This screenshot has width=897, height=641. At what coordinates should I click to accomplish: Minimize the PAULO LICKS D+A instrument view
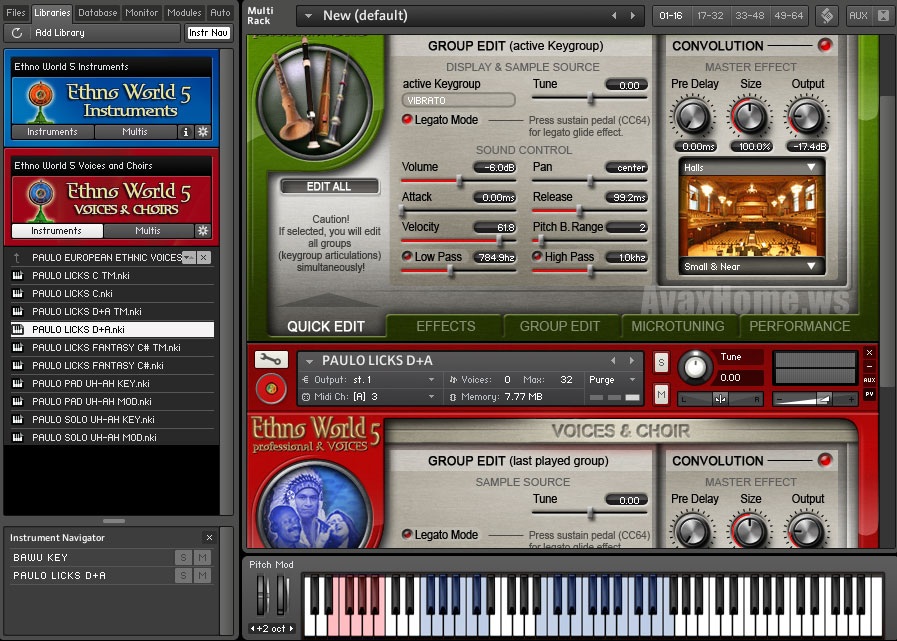[x=870, y=366]
